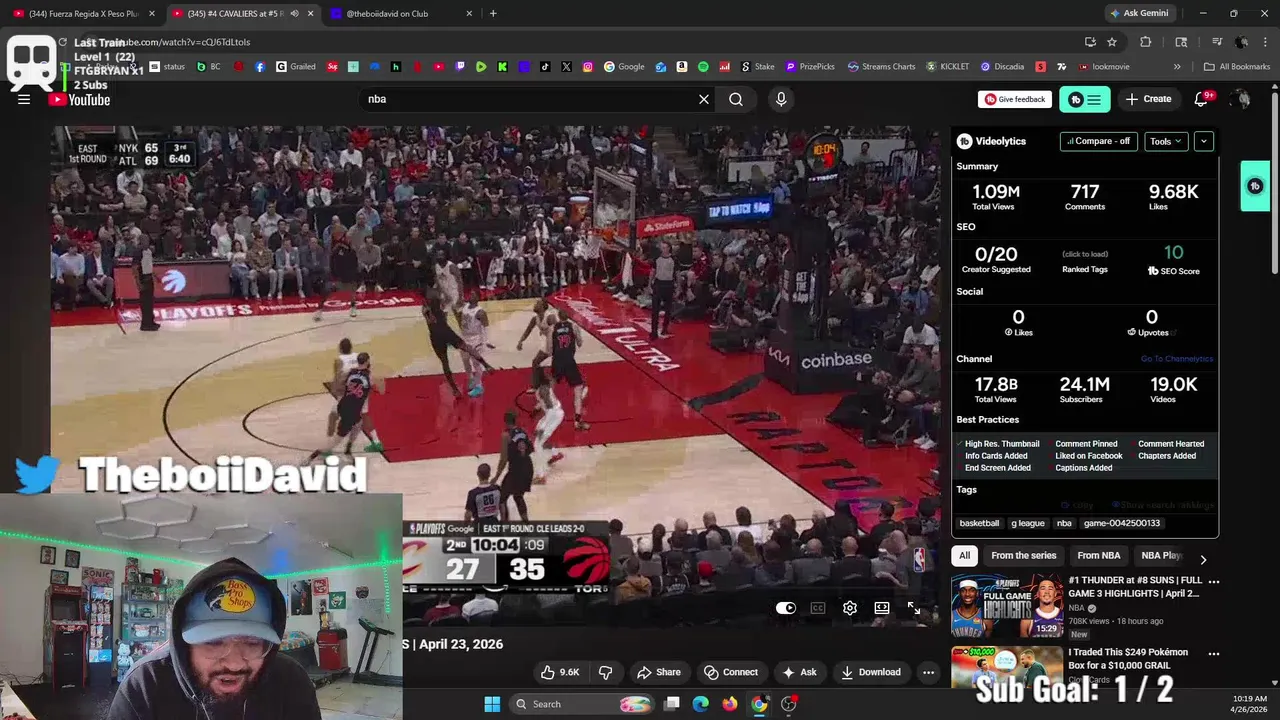The height and width of the screenshot is (720, 1280).
Task: Click the Ask button under video
Action: coord(799,672)
